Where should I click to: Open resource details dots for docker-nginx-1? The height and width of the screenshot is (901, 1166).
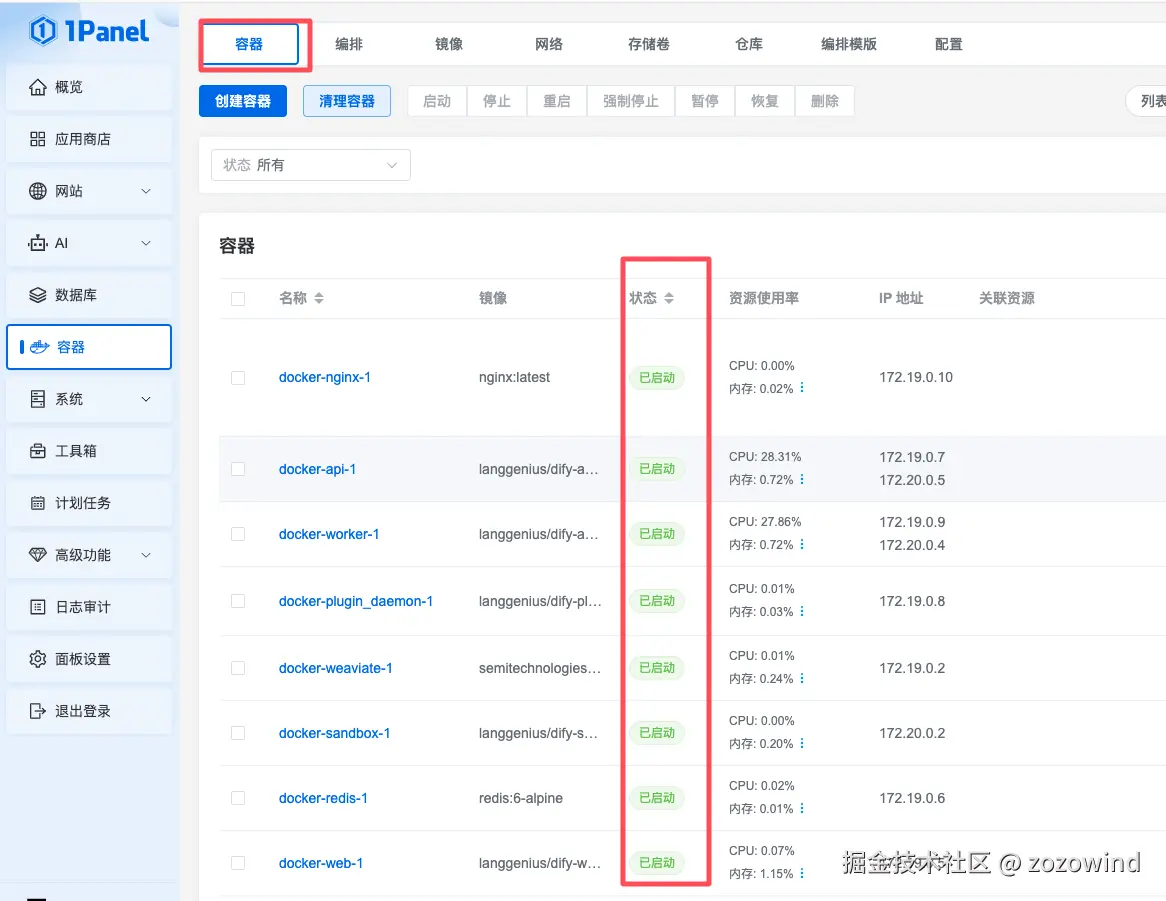point(802,387)
